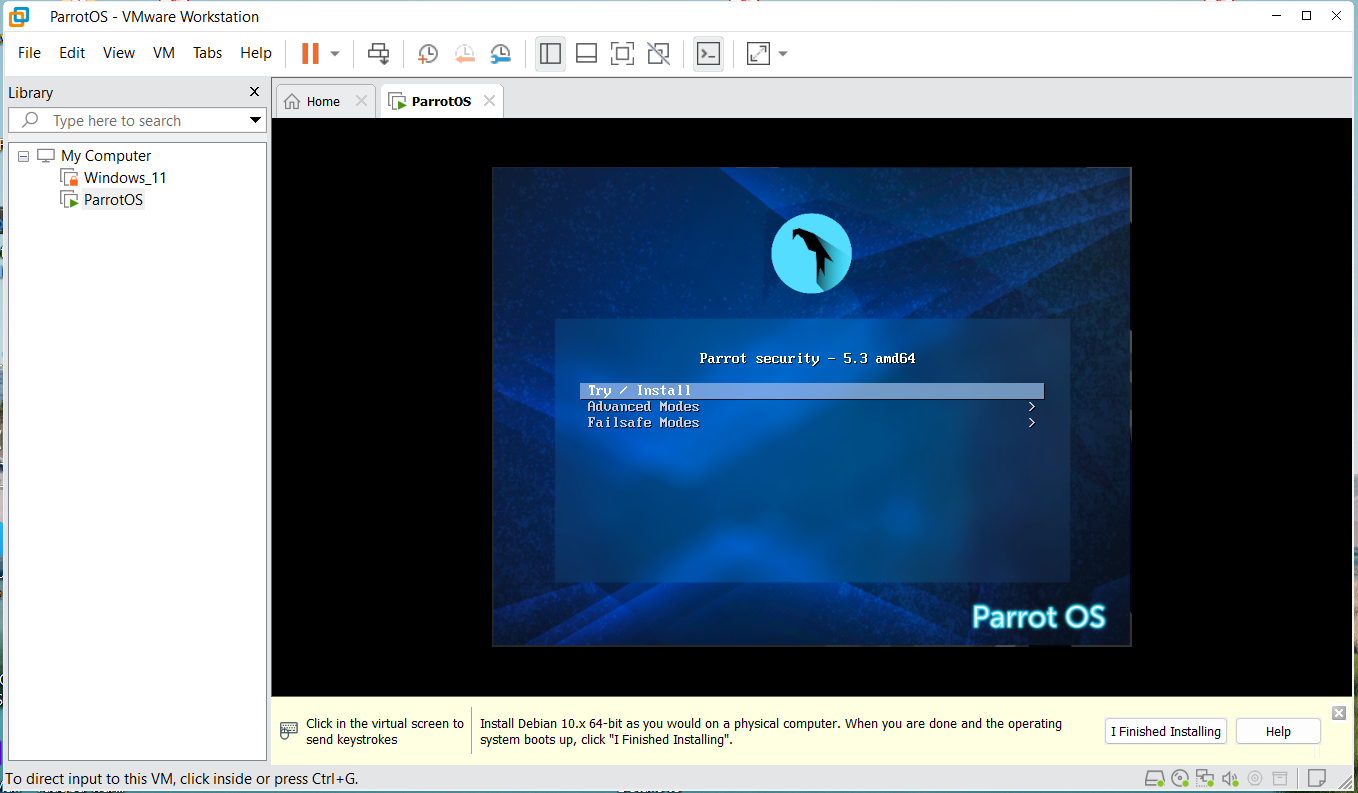Open the stretch guest dropdown arrow
Image resolution: width=1358 pixels, height=793 pixels.
[783, 54]
